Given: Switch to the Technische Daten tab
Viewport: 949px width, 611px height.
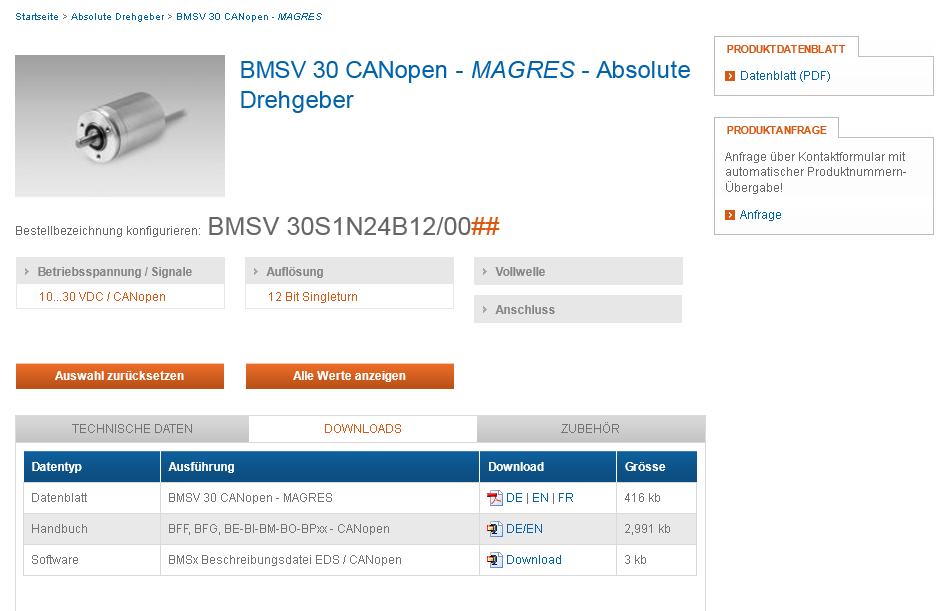Looking at the screenshot, I should tap(132, 429).
